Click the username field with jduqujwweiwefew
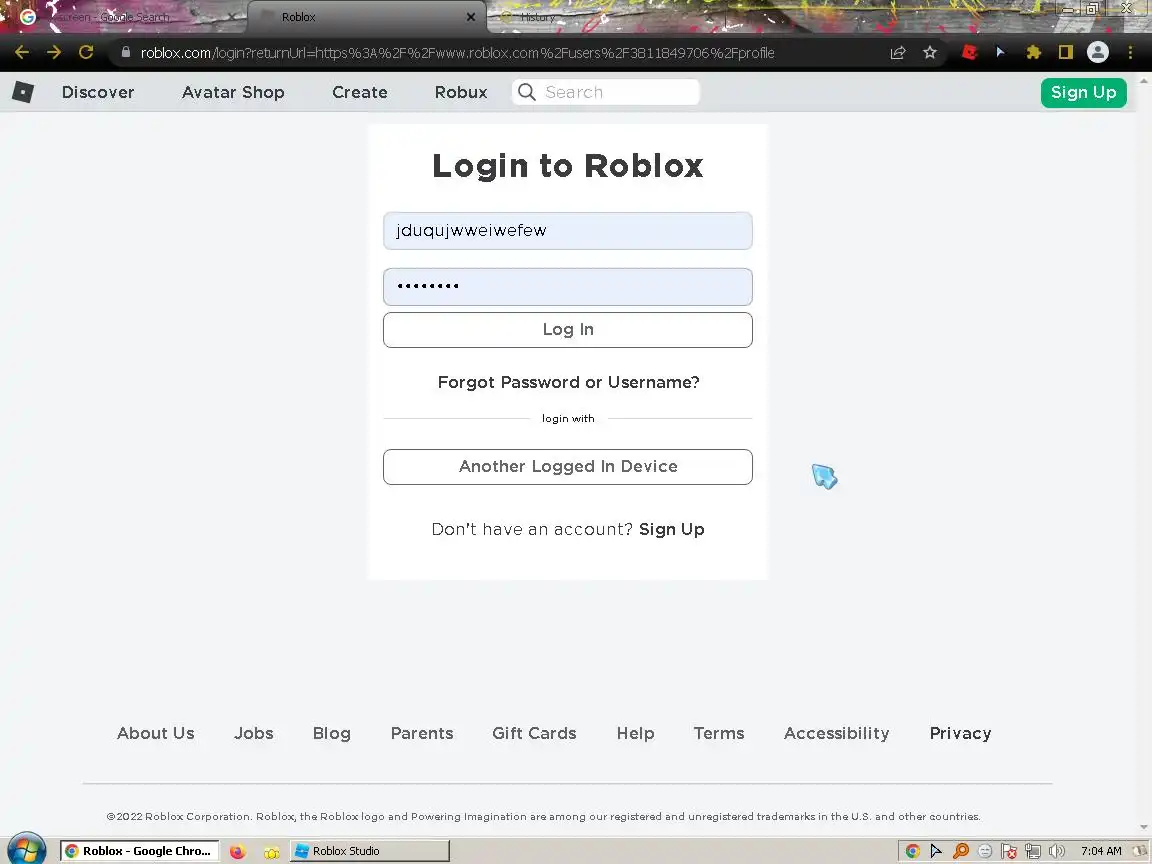 567,231
